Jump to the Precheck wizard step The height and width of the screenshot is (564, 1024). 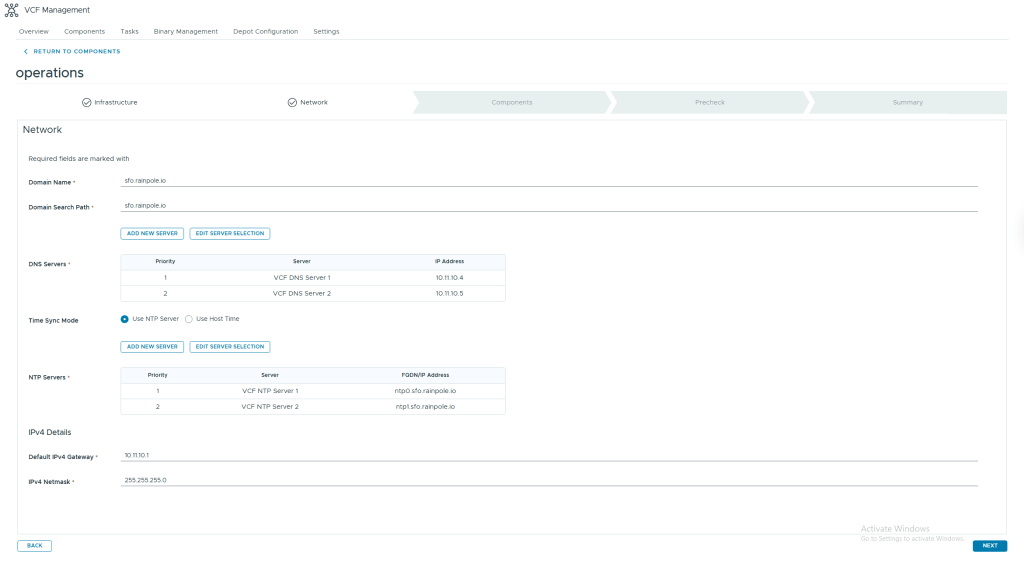pos(709,102)
